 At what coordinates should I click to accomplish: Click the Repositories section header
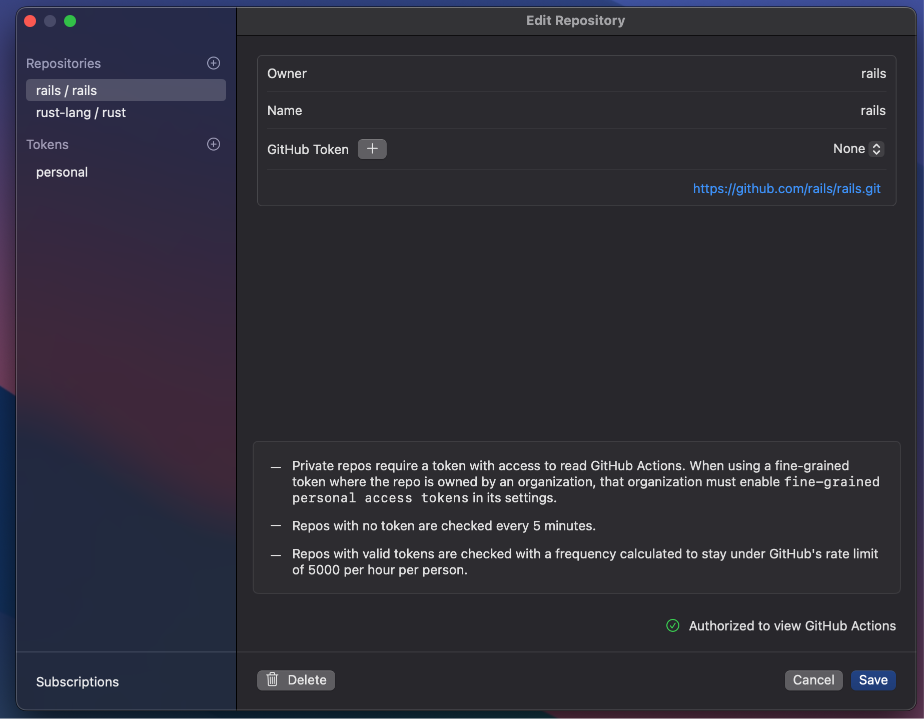pyautogui.click(x=63, y=64)
